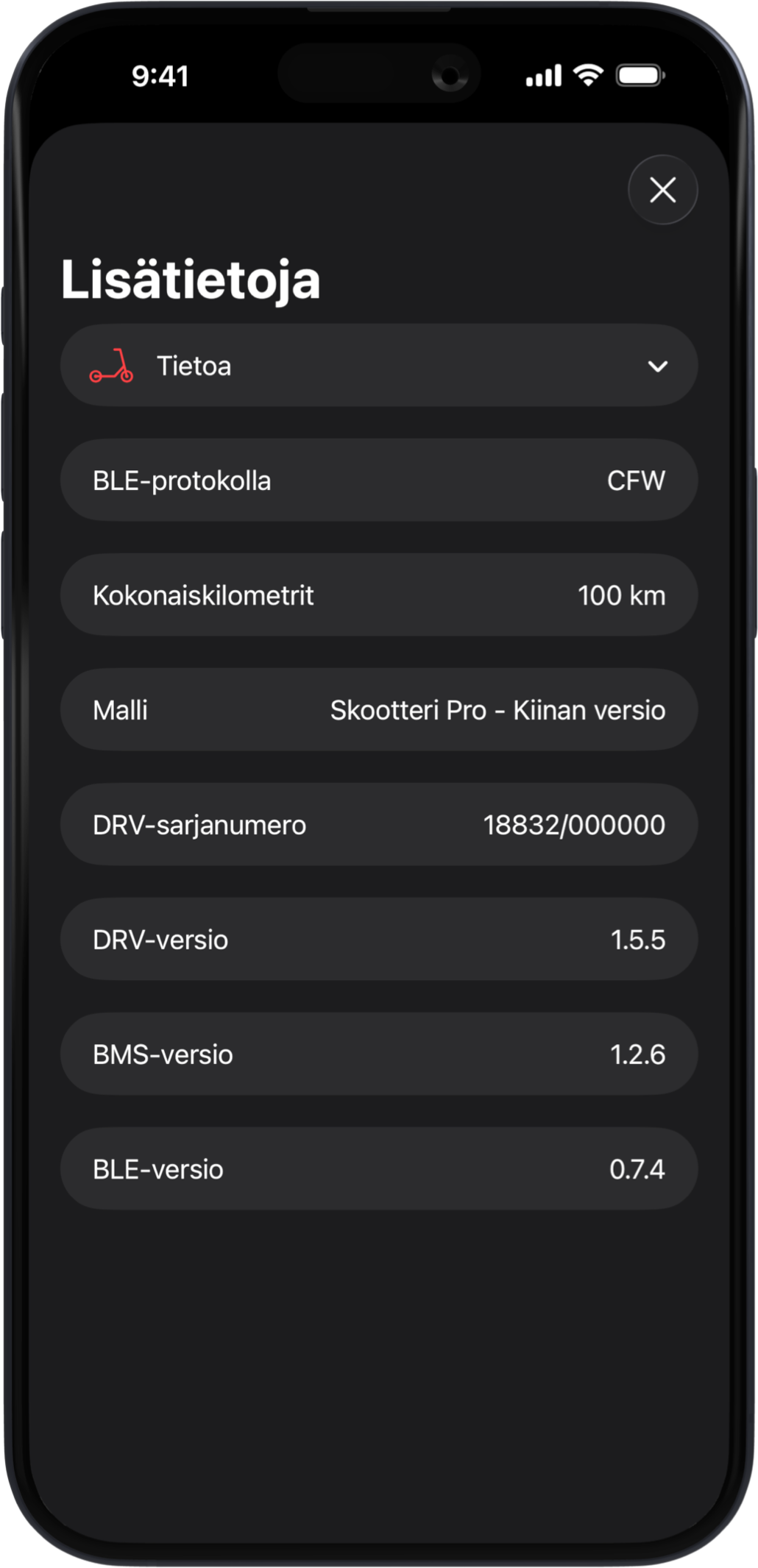Click the red scooter icon
Screen dimensions: 758x1568
coord(111,366)
